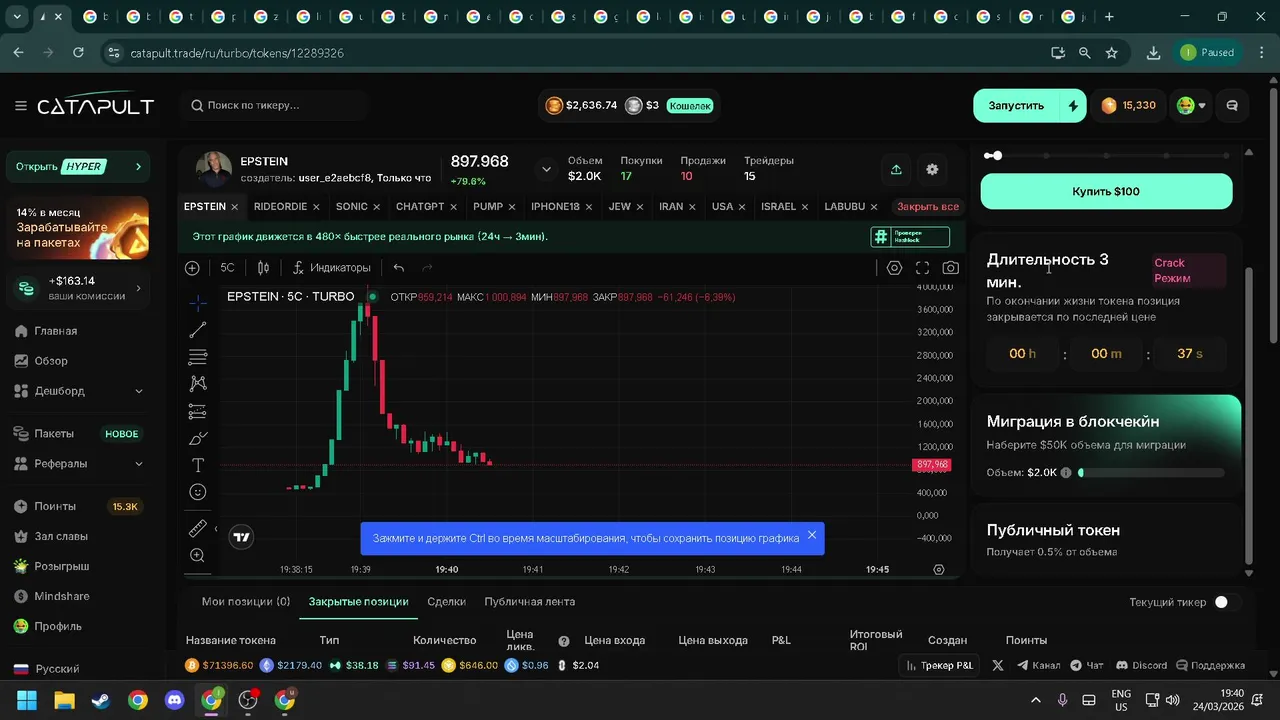Open chart settings hexagon icon
The height and width of the screenshot is (720, 1280).
tap(894, 268)
